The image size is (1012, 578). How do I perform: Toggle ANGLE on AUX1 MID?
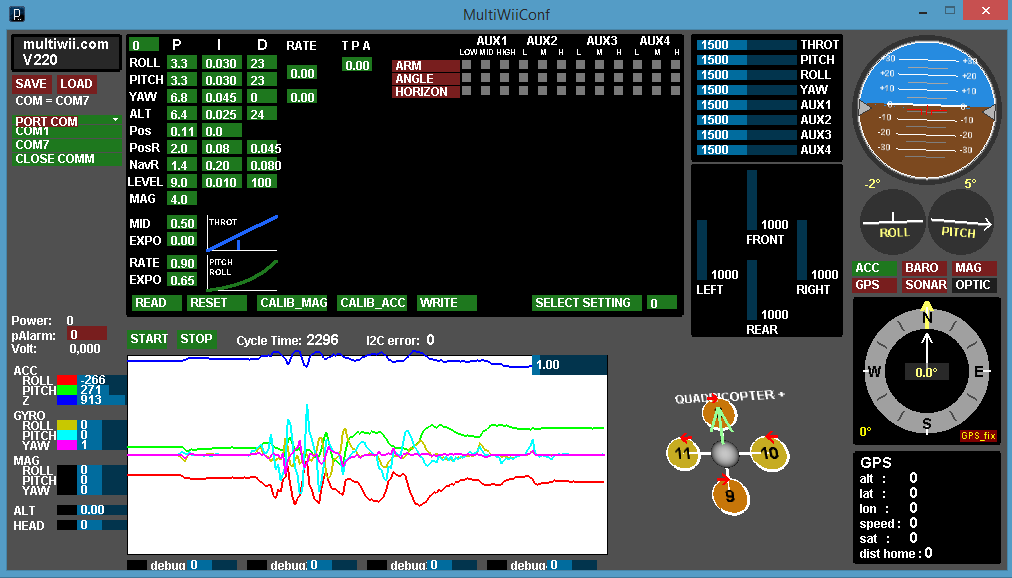coord(485,77)
